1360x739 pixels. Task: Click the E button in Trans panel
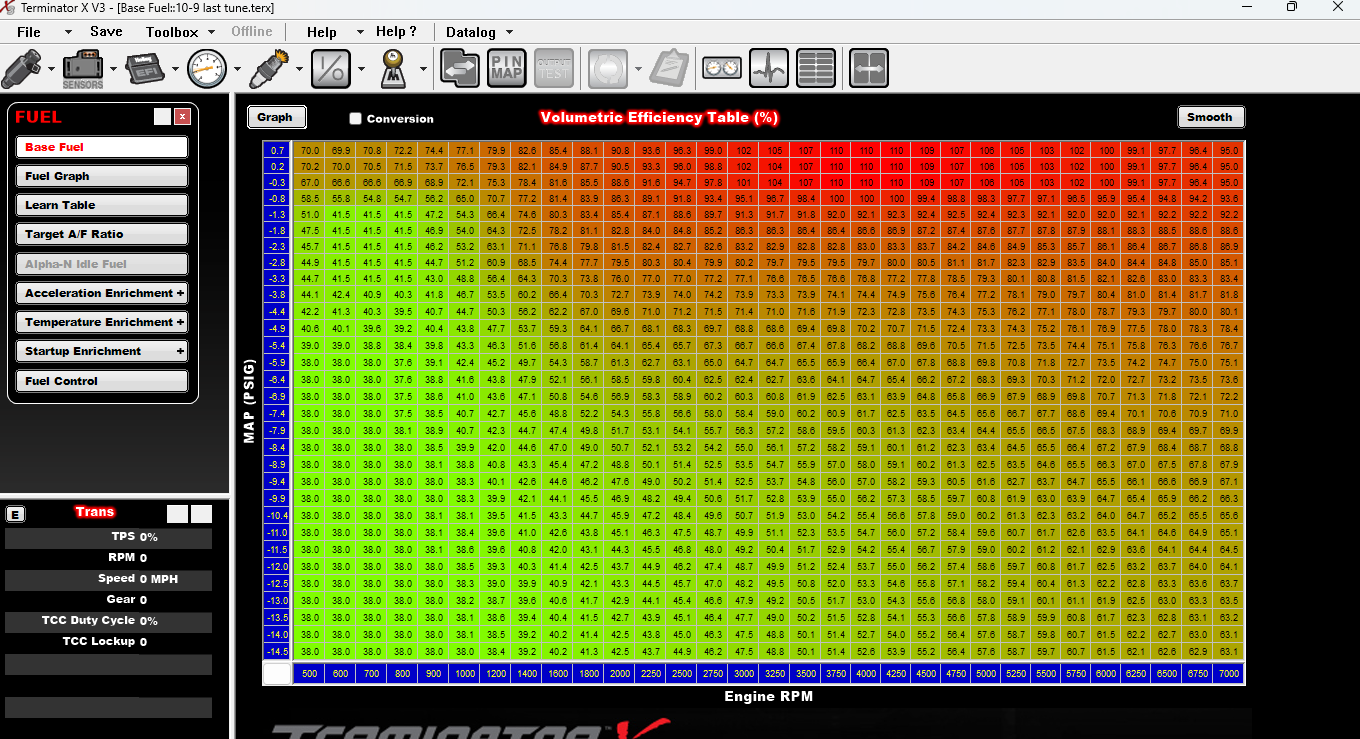[15, 514]
